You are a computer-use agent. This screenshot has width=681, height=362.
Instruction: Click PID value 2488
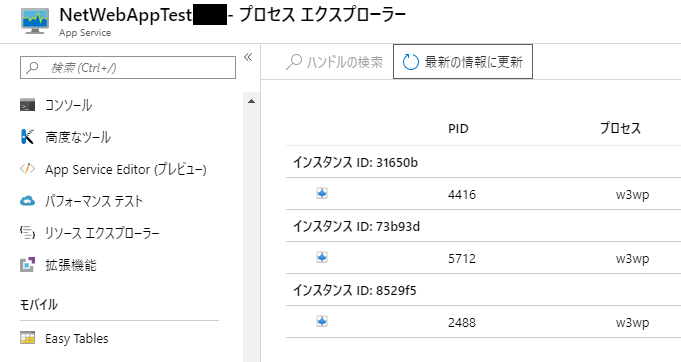462,323
